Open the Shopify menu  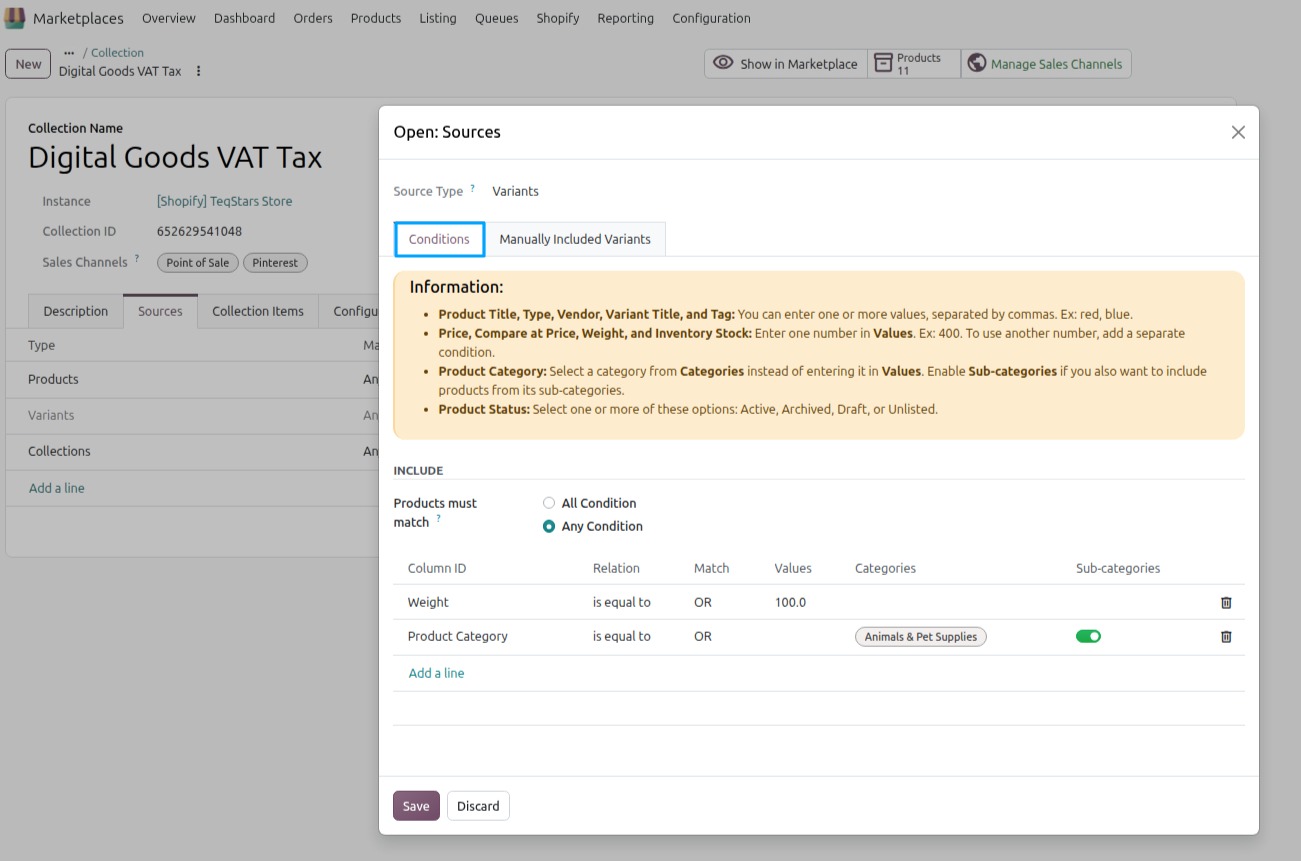[558, 18]
